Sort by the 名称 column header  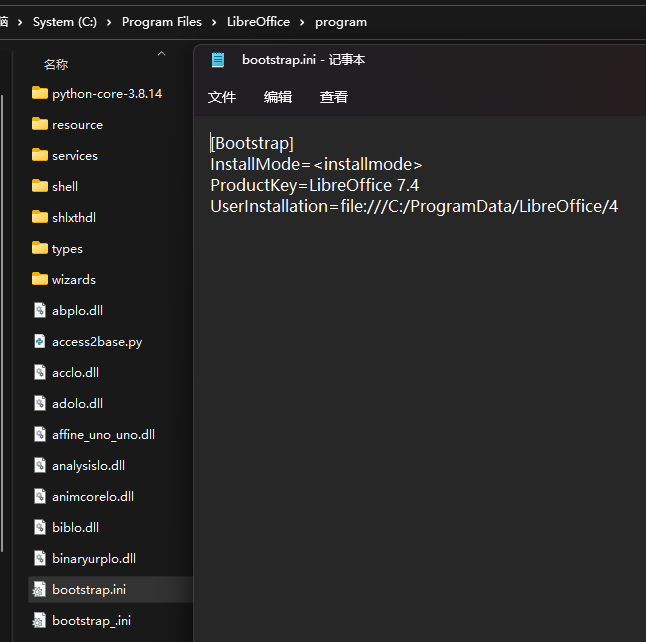[56, 65]
